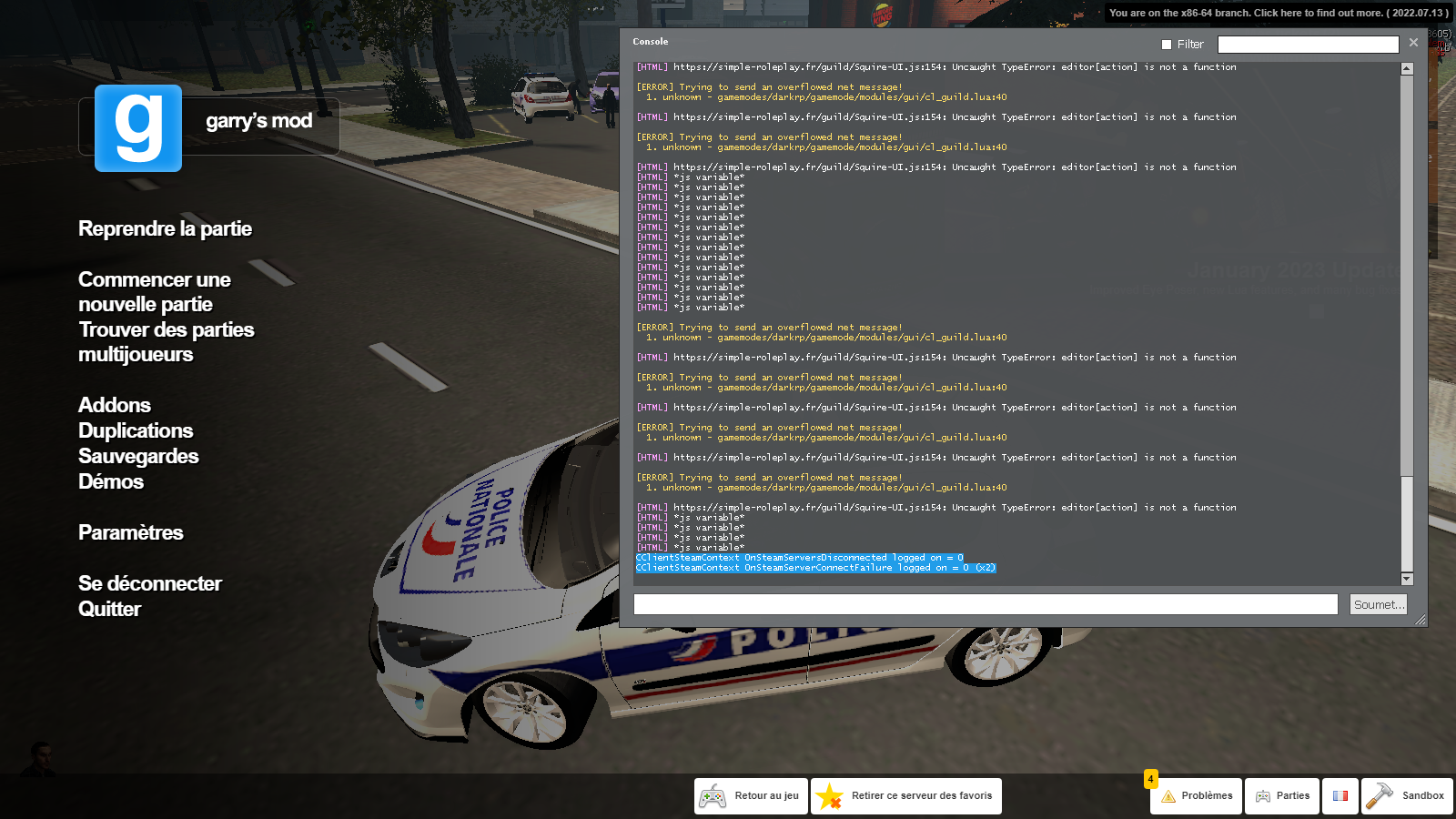Click Retour au jeu button
This screenshot has height=819, width=1456.
pos(751,796)
